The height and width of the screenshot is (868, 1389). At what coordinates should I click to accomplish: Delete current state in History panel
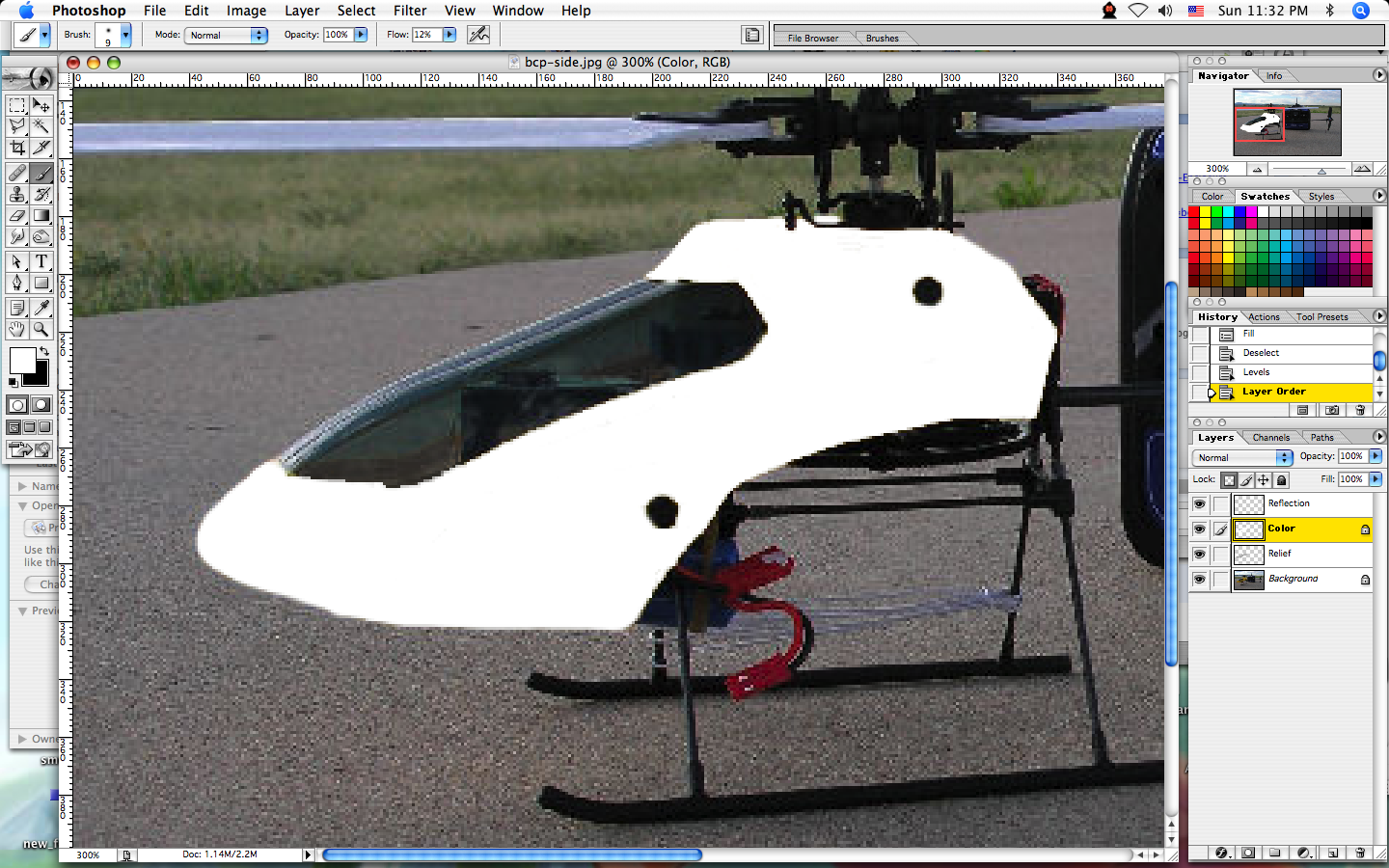point(1360,410)
